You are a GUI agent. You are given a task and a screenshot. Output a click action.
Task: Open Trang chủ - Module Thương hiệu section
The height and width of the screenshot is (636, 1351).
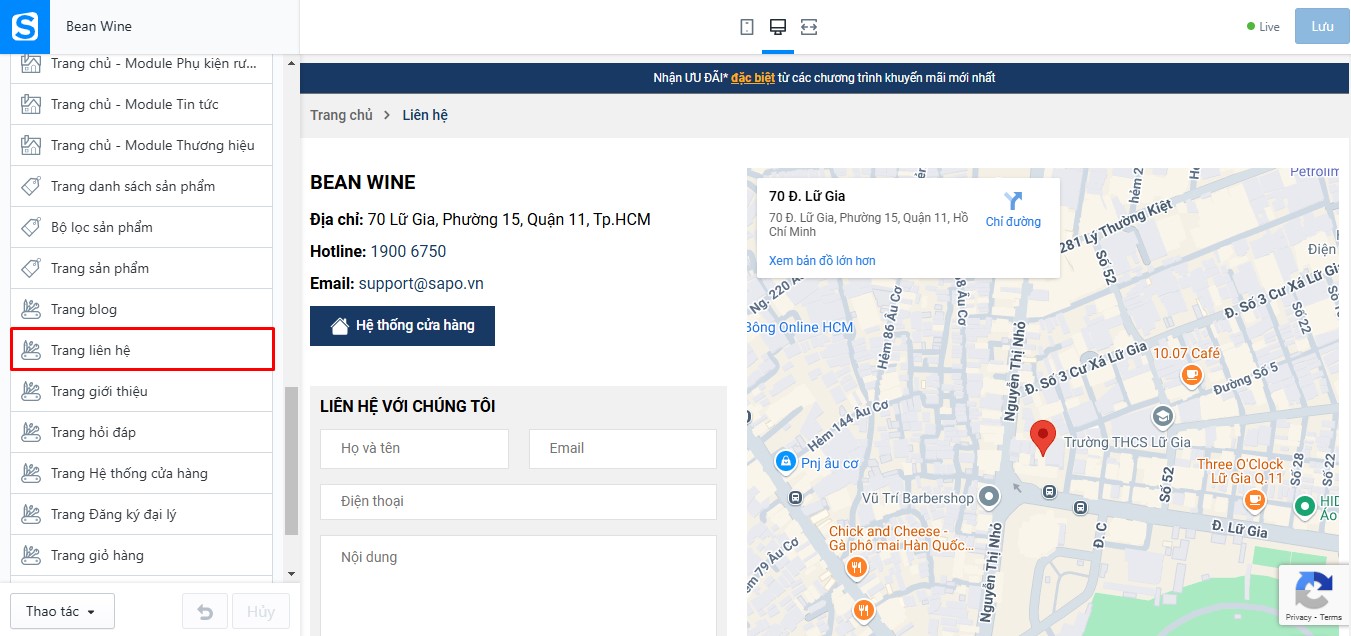click(x=141, y=145)
